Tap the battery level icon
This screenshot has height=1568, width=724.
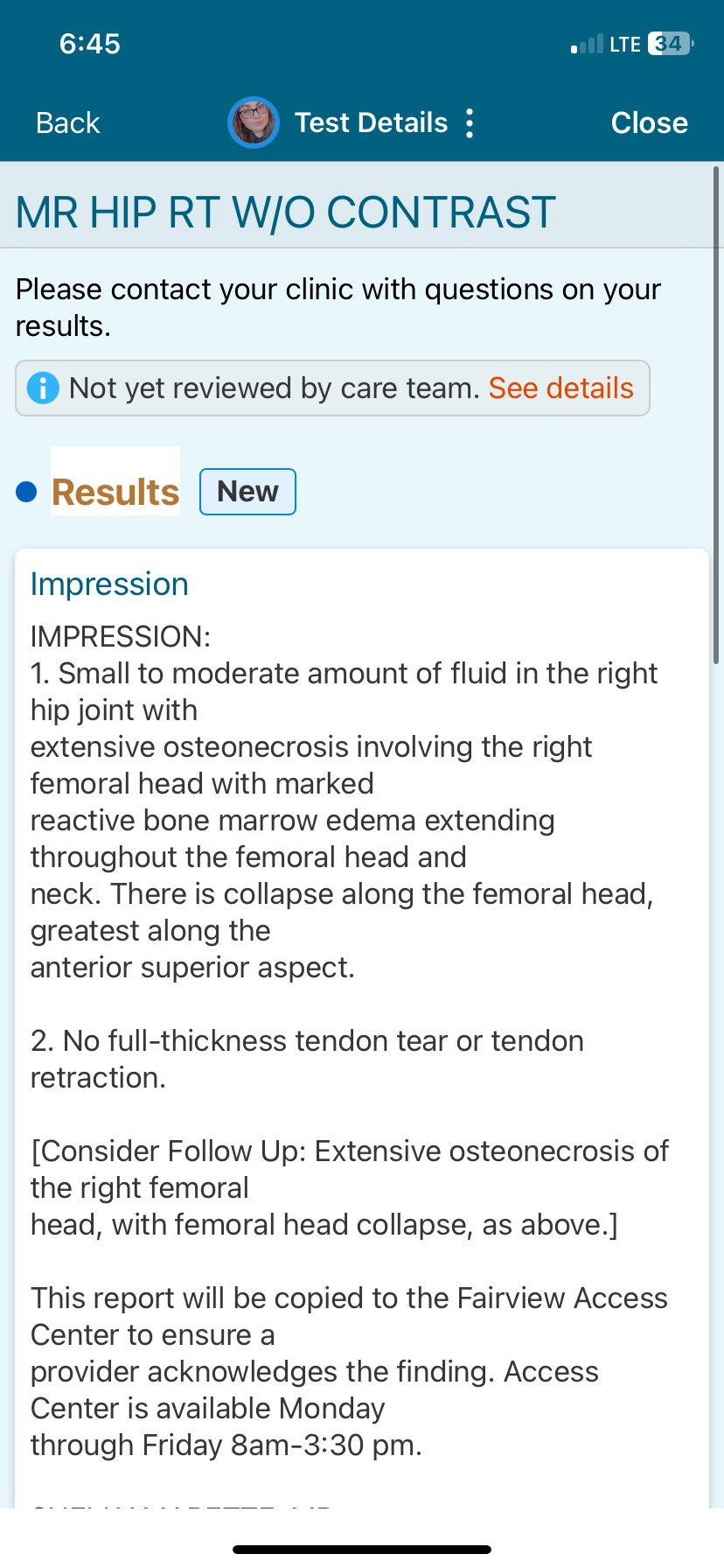point(670,44)
